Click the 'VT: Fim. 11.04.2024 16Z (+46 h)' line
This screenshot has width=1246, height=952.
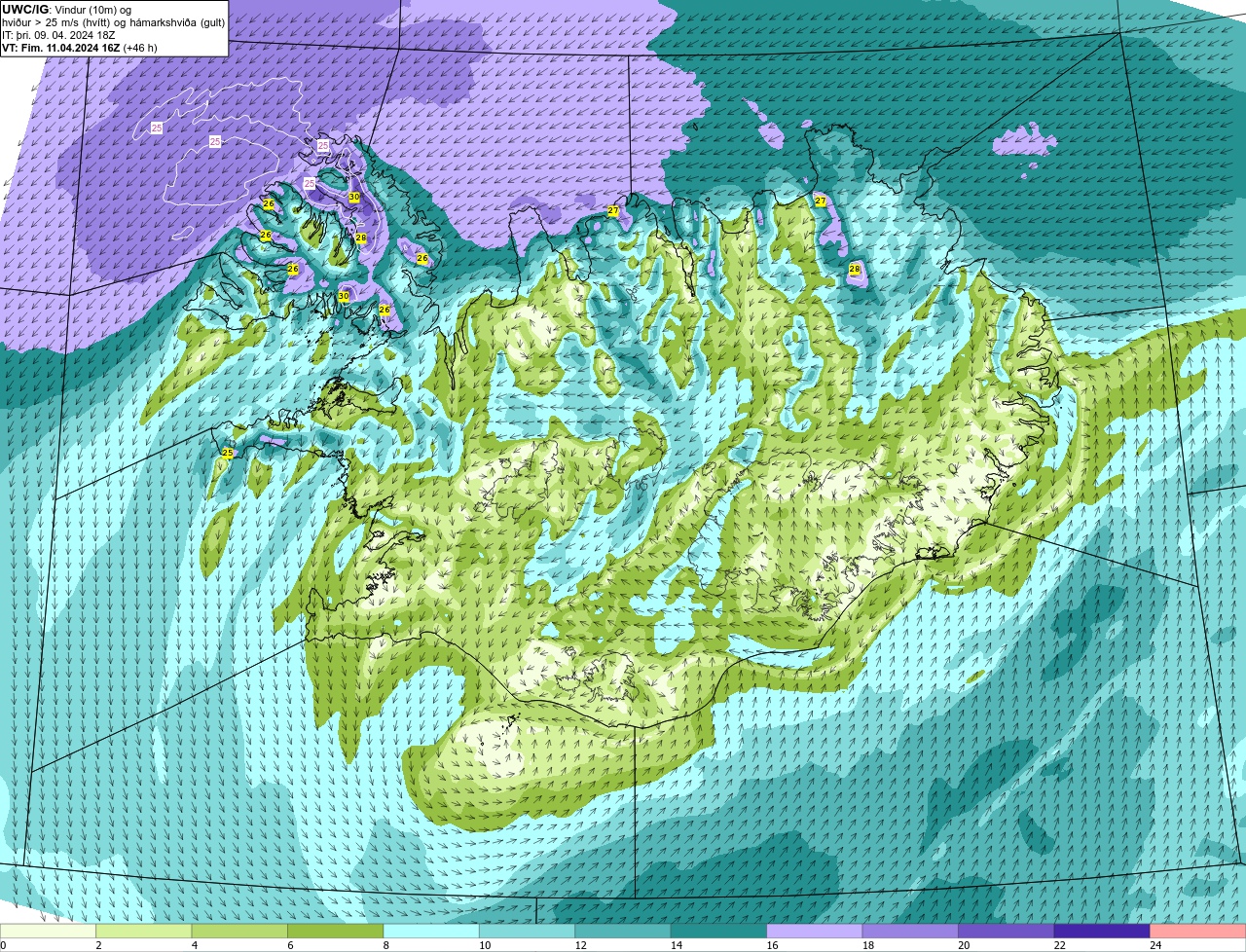click(x=80, y=48)
